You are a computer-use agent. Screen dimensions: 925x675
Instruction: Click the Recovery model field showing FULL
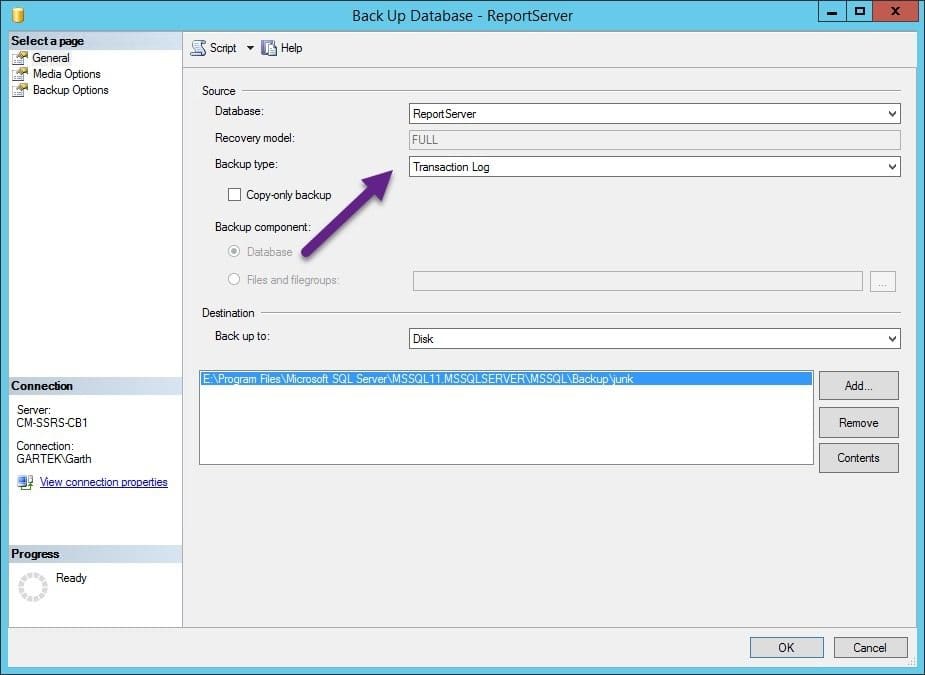(654, 140)
